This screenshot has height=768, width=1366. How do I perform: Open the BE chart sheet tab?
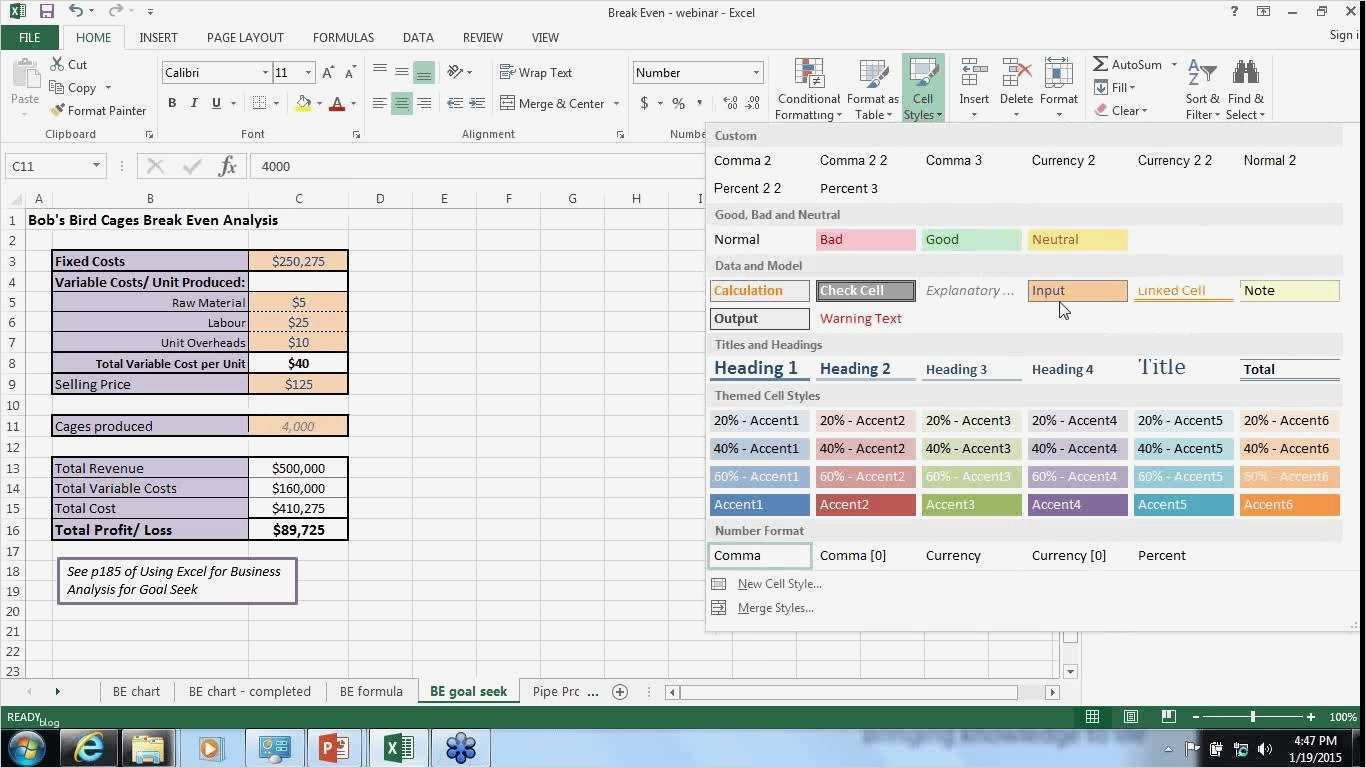point(136,691)
